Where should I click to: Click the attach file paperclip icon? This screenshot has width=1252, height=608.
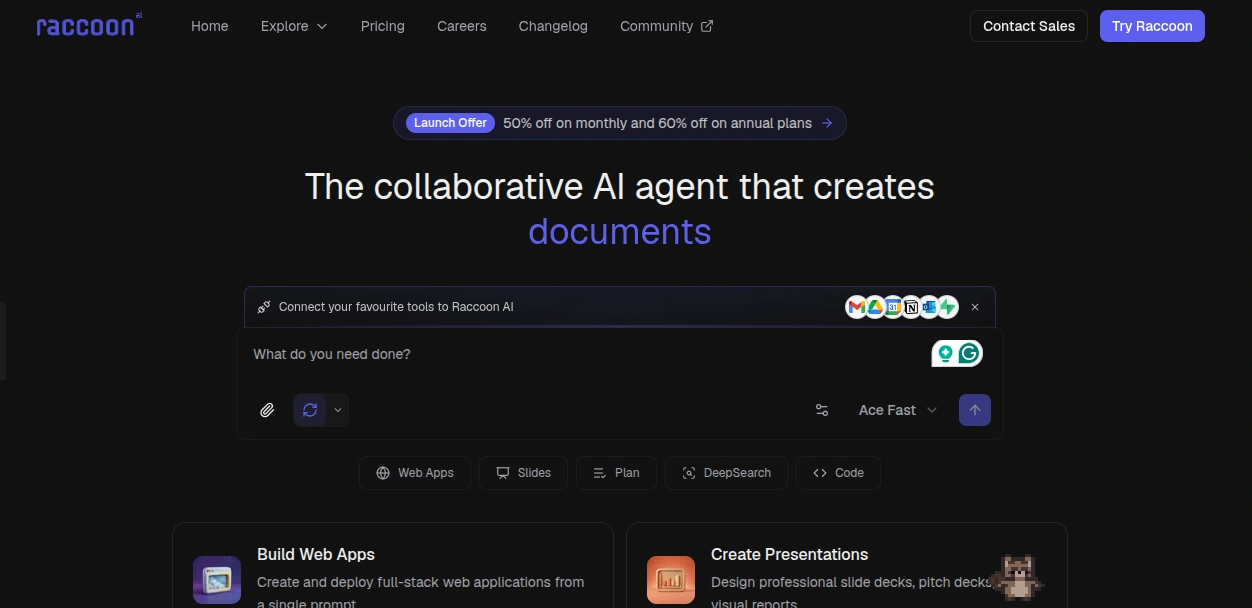[x=267, y=410]
